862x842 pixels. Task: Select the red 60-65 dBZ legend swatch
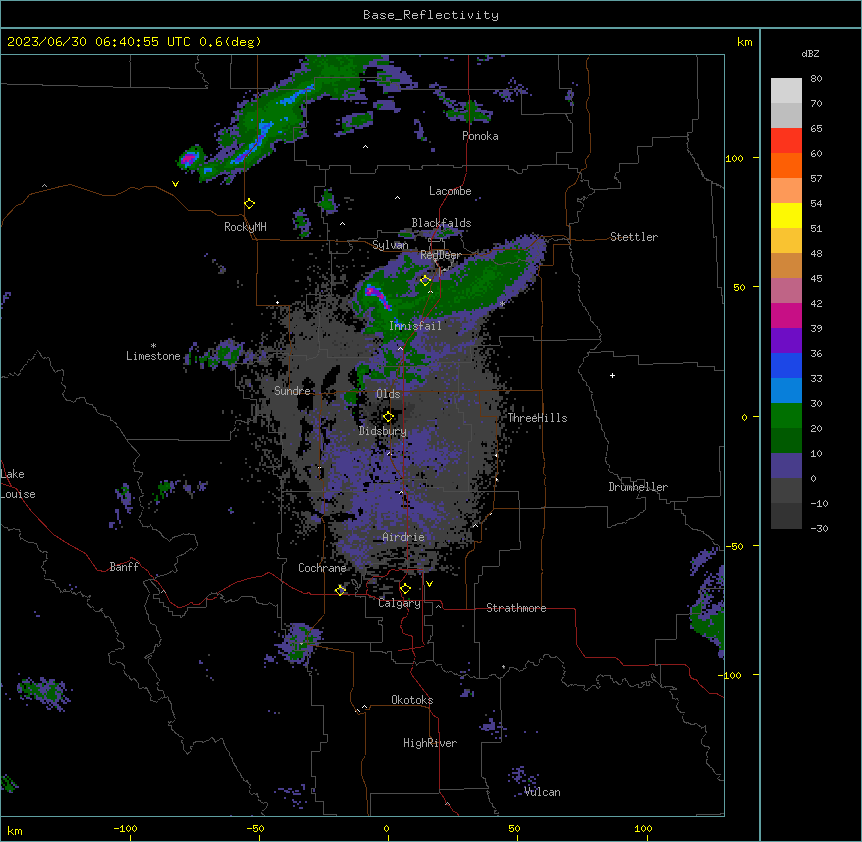point(786,140)
